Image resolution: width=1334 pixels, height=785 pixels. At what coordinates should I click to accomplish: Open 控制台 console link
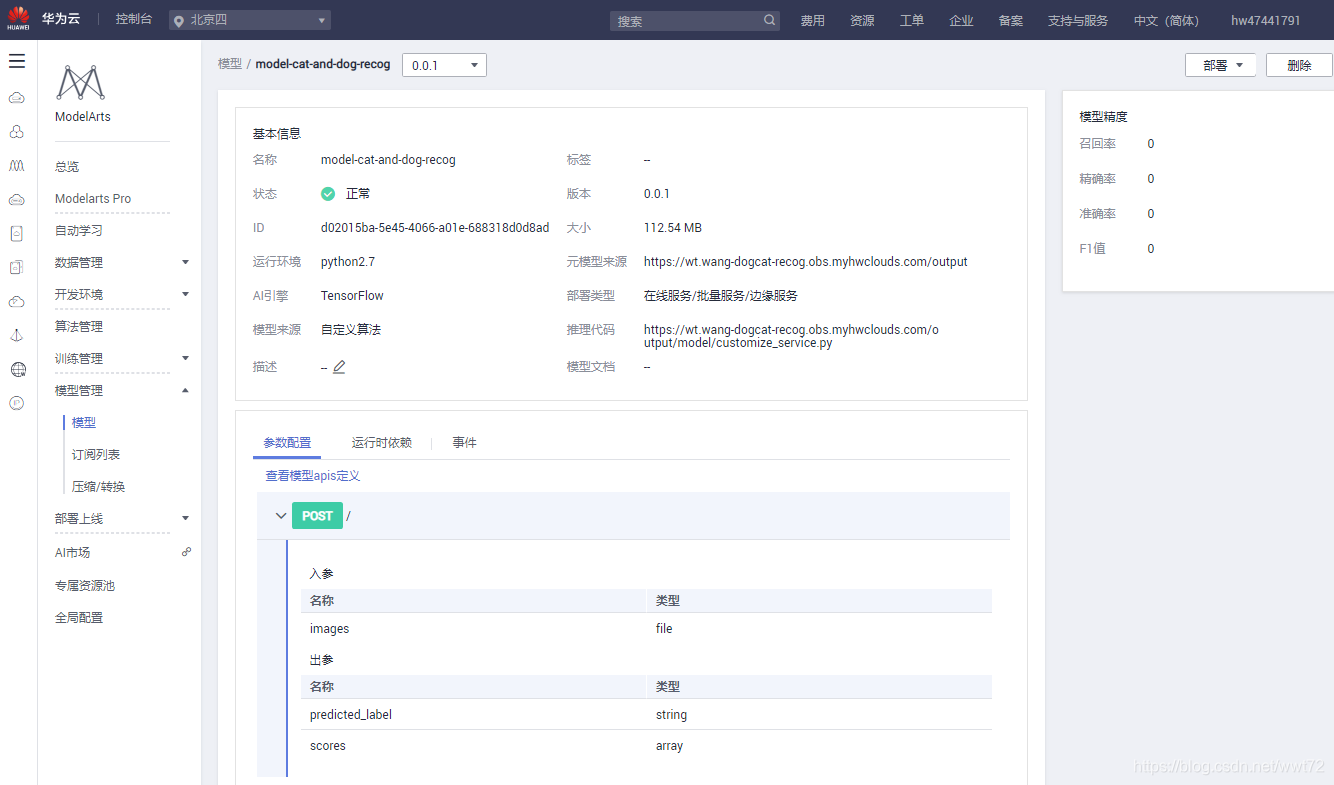pos(134,19)
